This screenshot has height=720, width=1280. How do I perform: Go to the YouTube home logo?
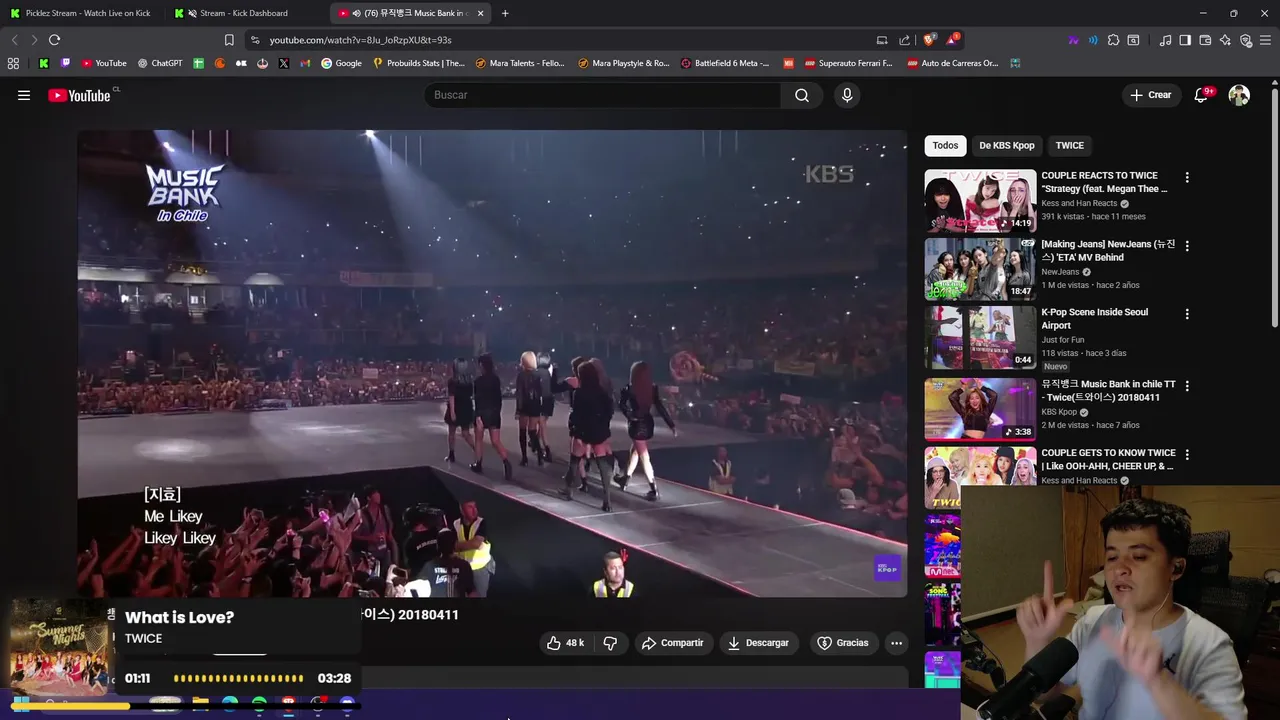click(79, 95)
